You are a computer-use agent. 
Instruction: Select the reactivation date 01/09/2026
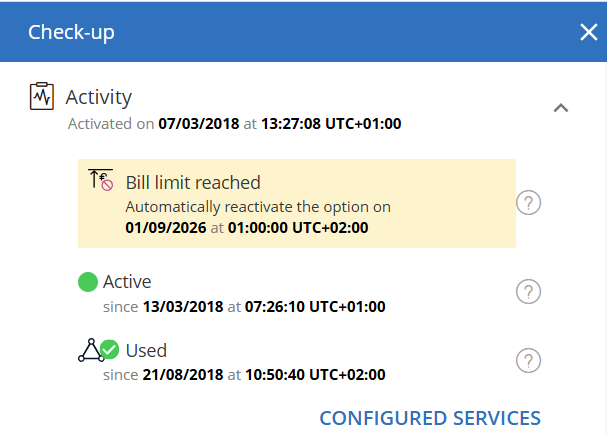166,228
